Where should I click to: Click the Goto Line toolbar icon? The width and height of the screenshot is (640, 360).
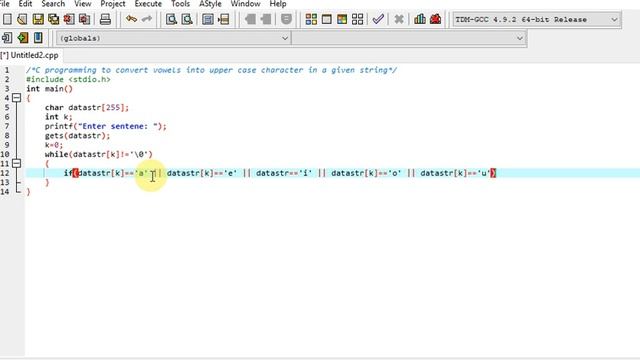[x=223, y=19]
